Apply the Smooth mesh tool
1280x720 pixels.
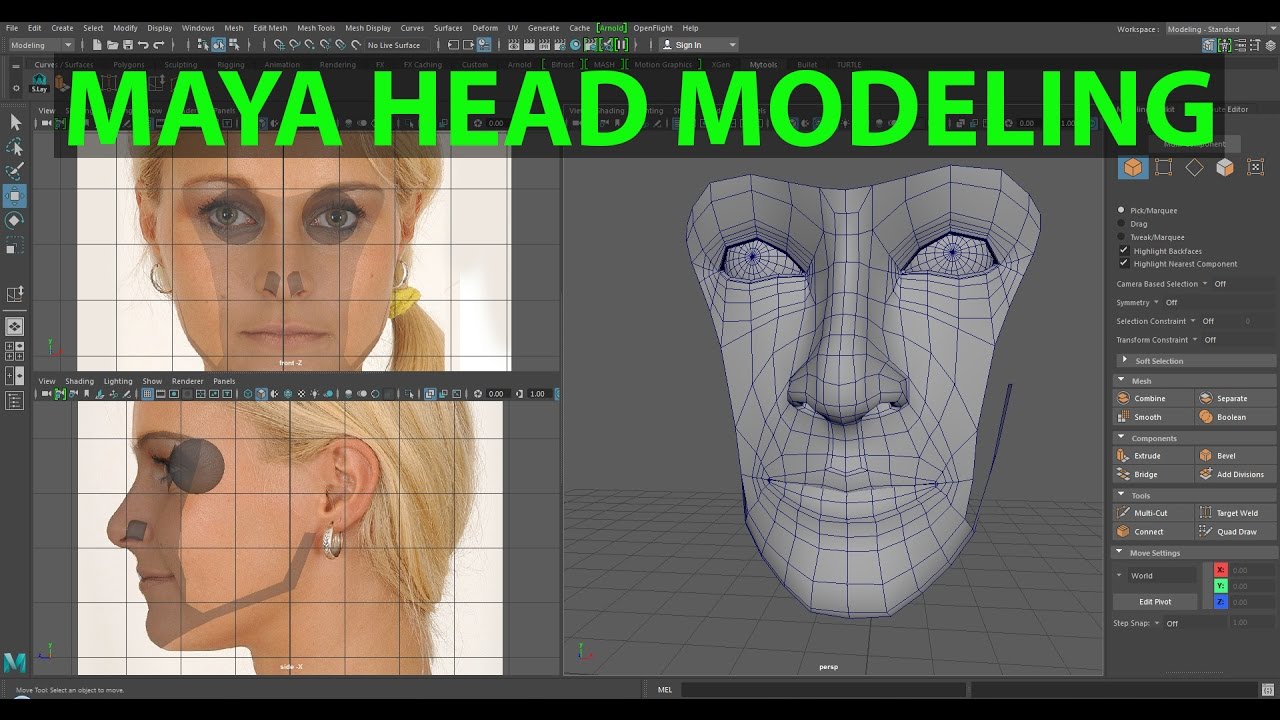point(1154,417)
